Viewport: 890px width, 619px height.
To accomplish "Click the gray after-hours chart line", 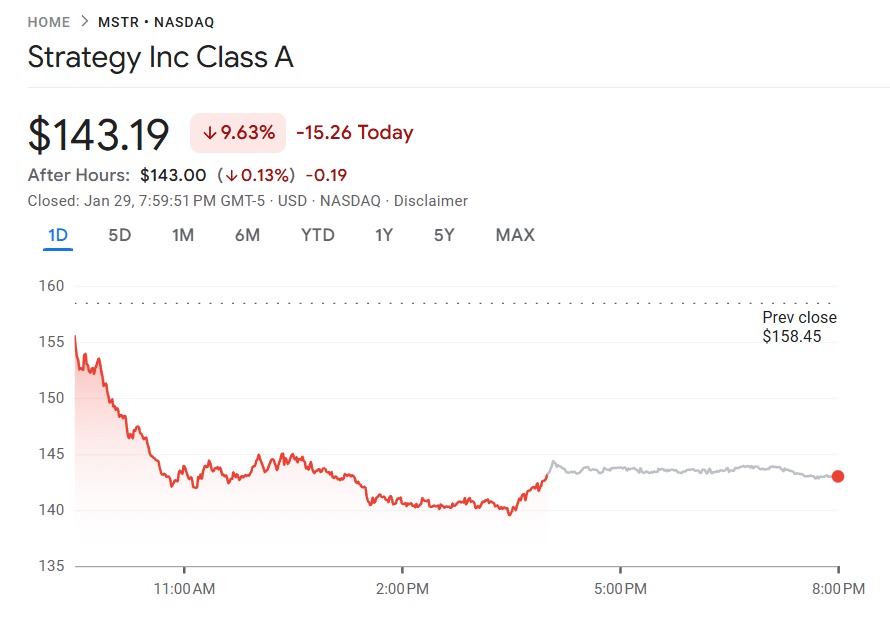I will [x=690, y=469].
